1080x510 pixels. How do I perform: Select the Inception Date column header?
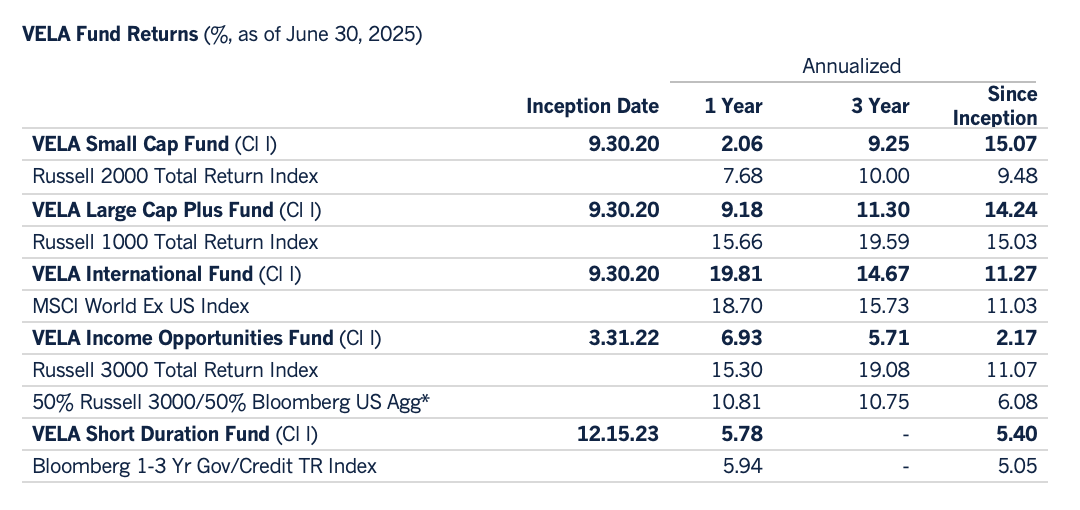592,106
